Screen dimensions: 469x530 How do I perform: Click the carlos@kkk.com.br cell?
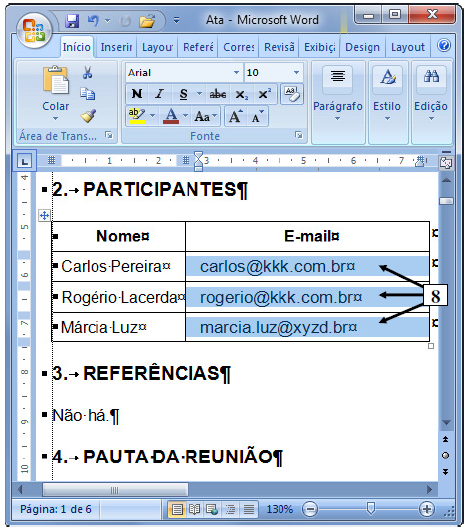click(x=307, y=266)
